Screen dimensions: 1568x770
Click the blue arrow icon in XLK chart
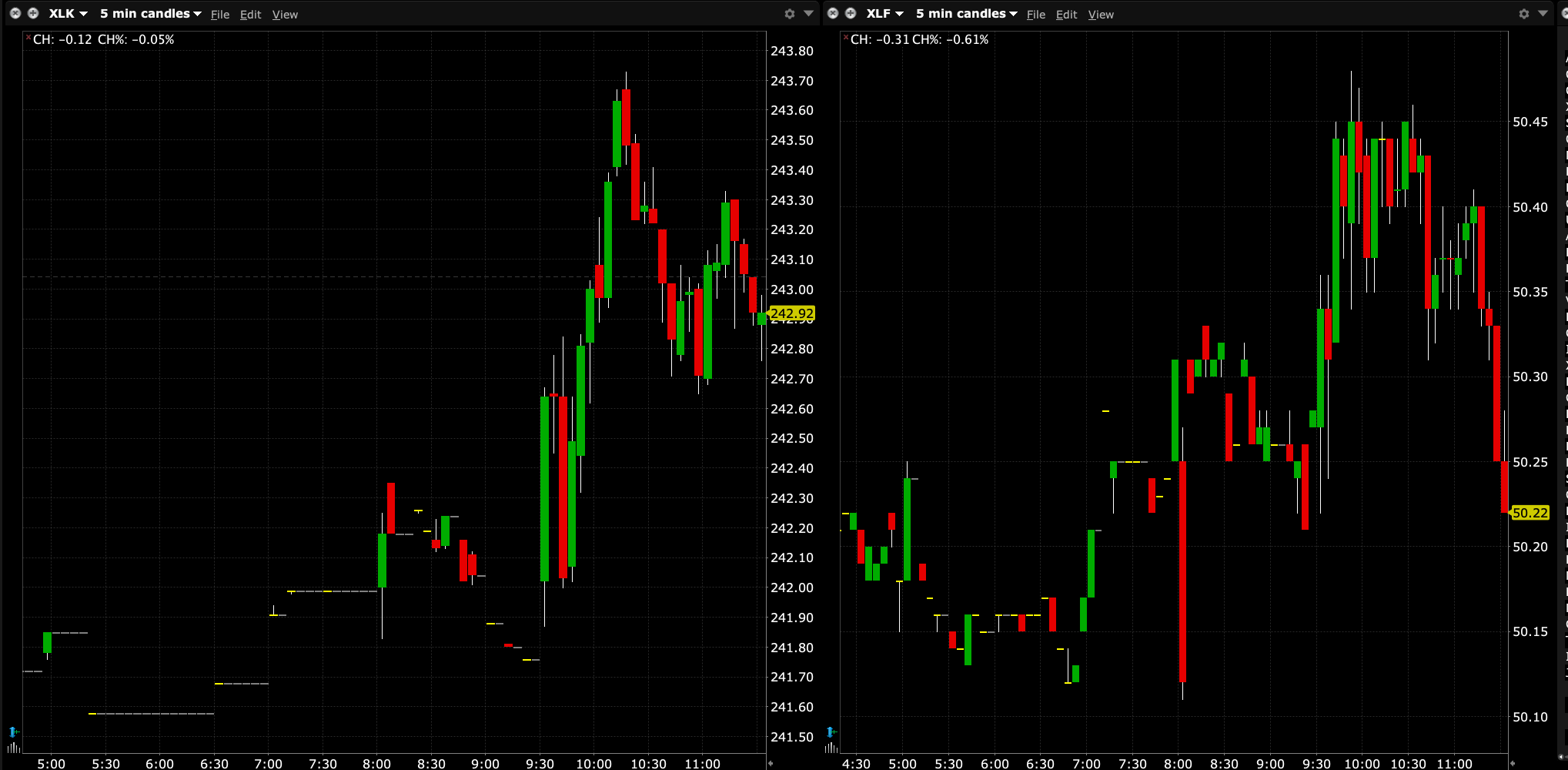click(x=13, y=731)
